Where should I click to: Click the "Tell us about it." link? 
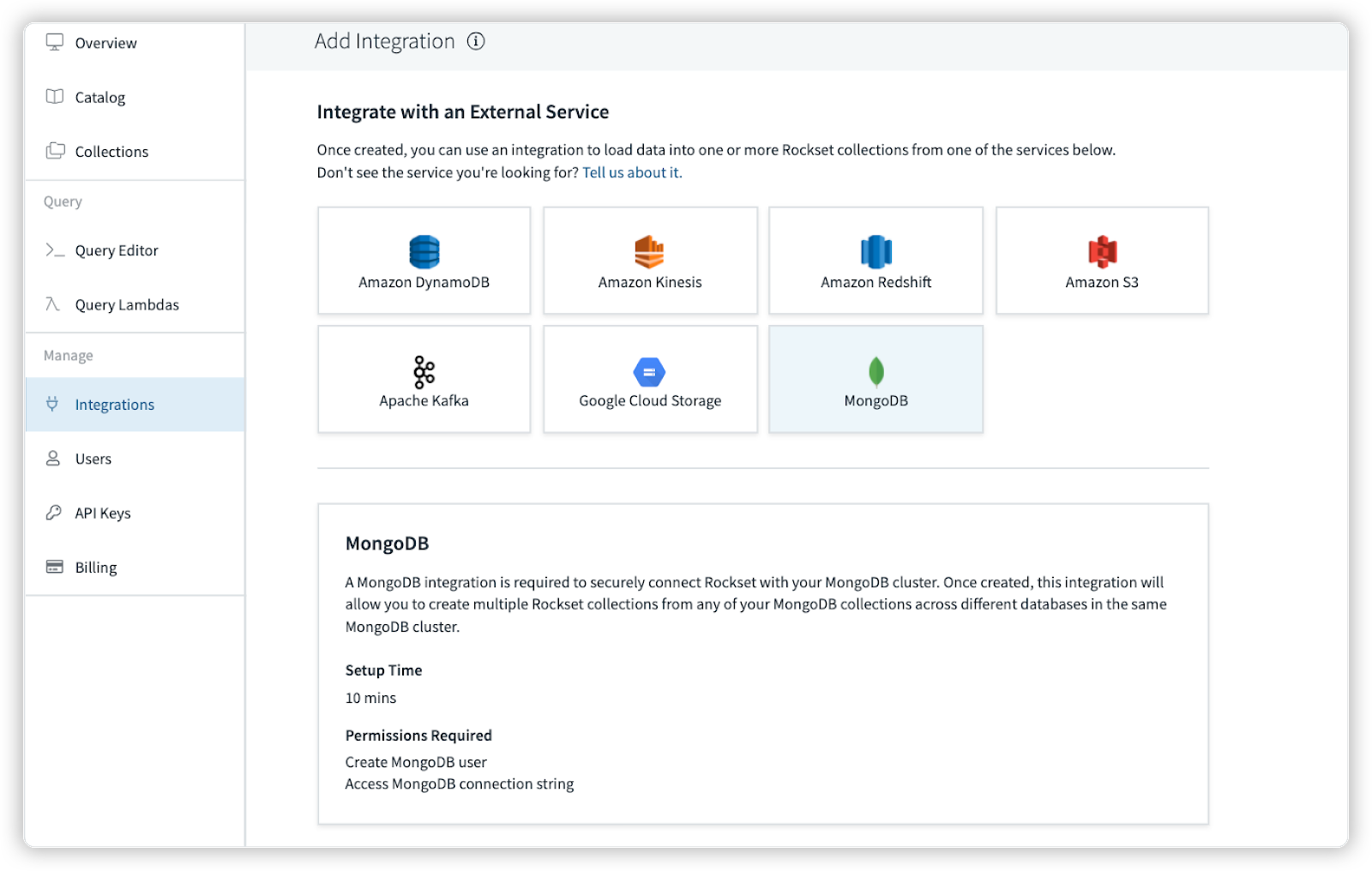632,172
